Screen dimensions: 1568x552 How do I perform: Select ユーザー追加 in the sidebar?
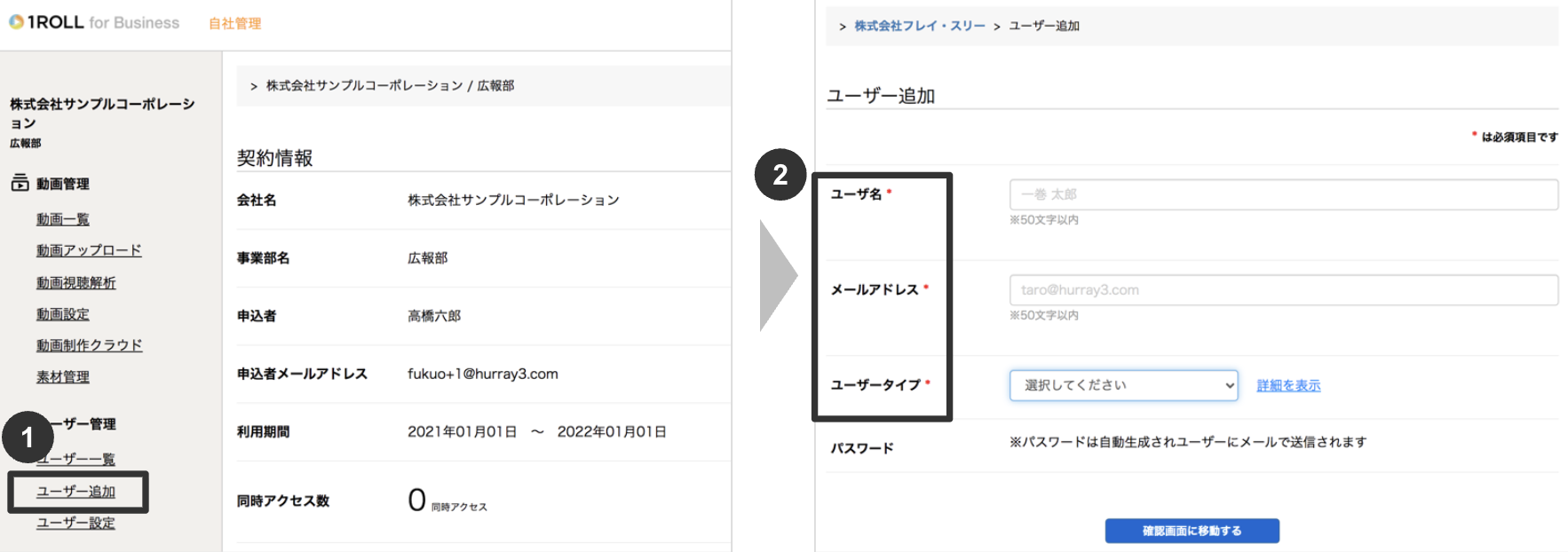(75, 491)
